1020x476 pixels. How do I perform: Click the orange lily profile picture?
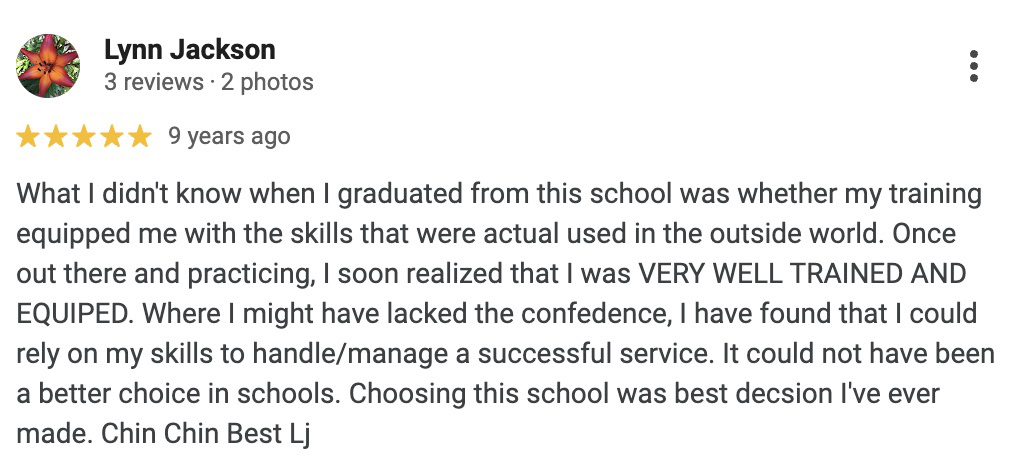point(47,66)
